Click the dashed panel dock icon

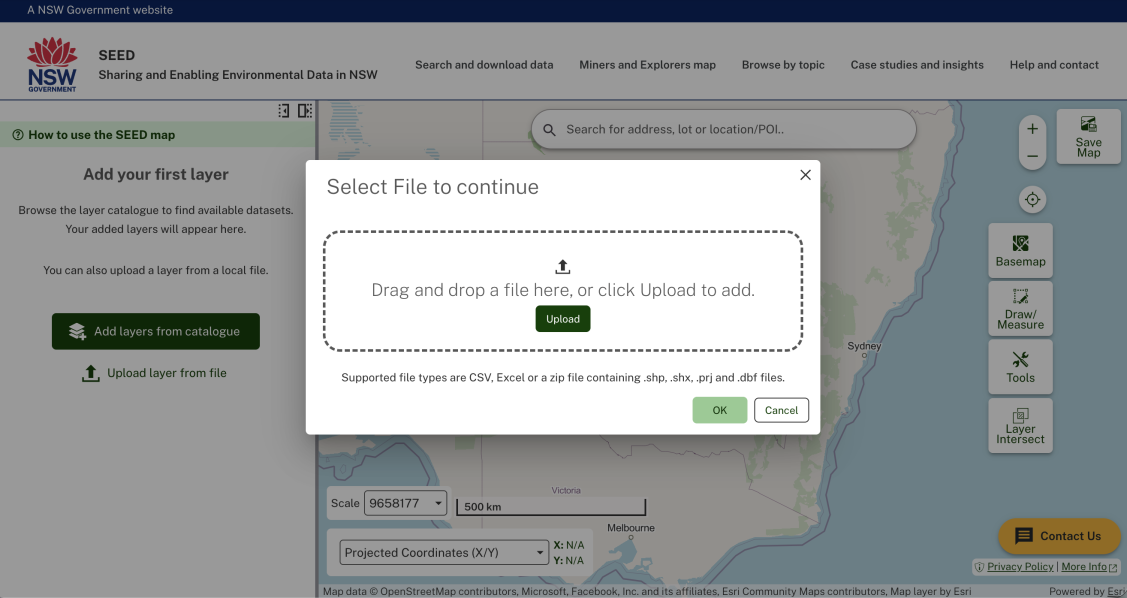(x=305, y=111)
